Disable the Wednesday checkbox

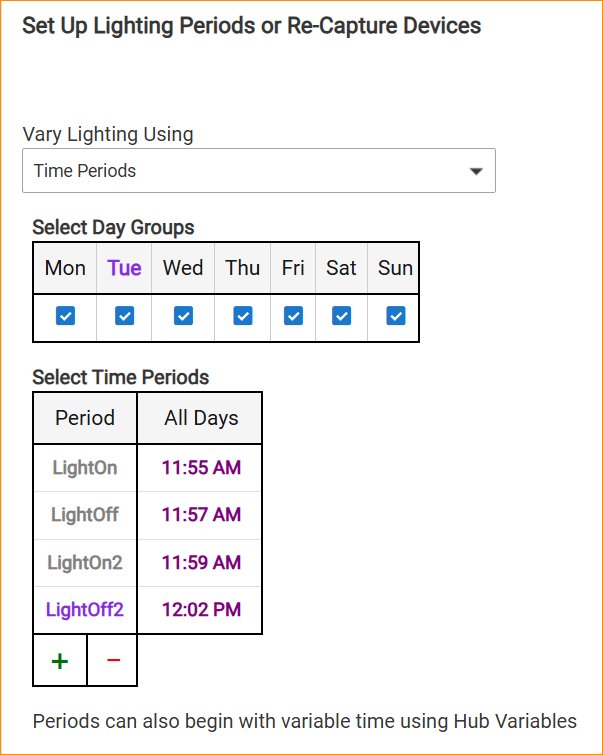pos(183,316)
